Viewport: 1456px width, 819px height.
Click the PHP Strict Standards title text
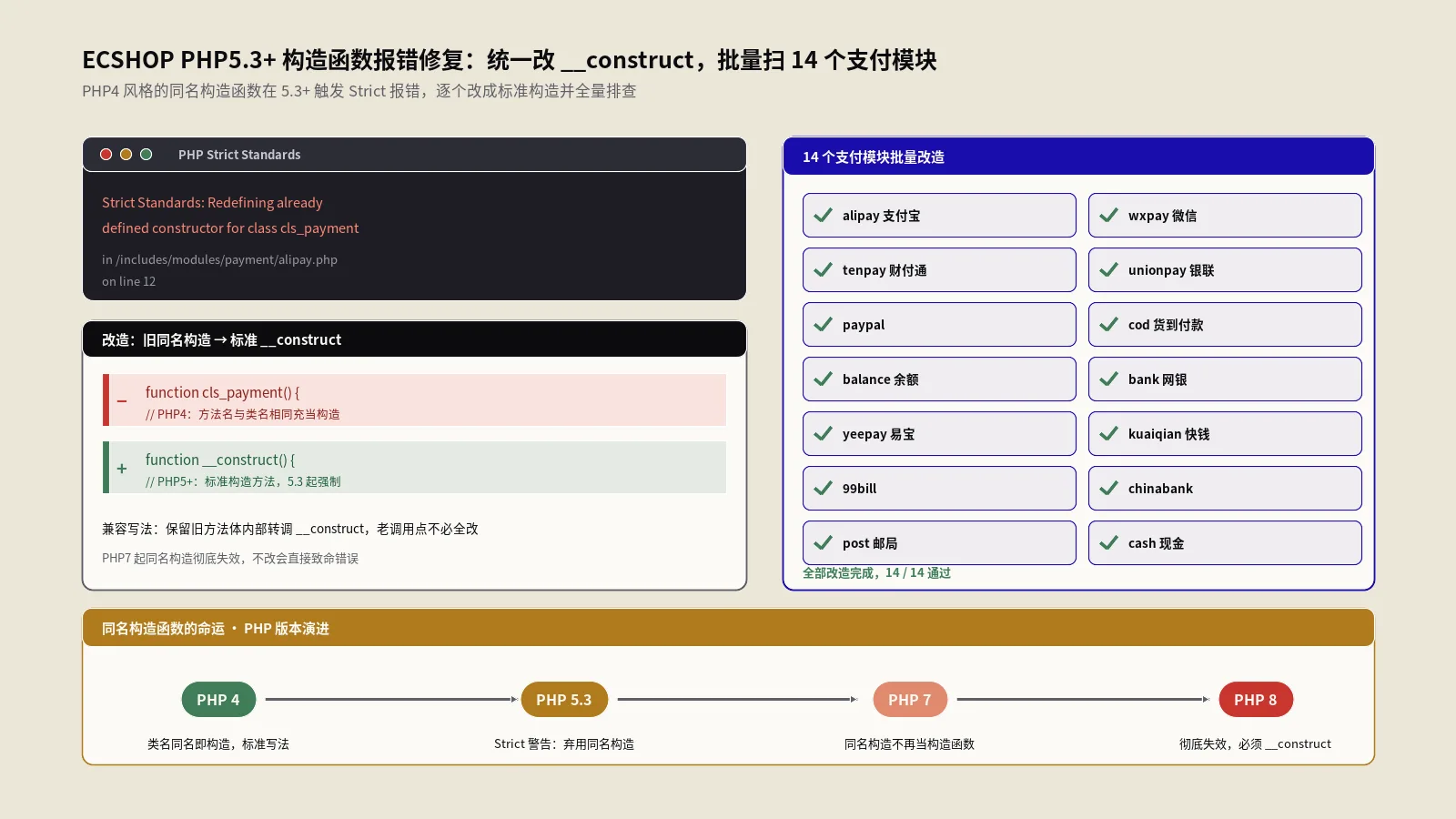point(239,155)
